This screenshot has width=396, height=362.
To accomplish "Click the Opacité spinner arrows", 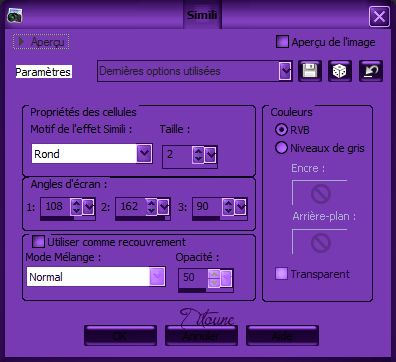I will coord(214,278).
